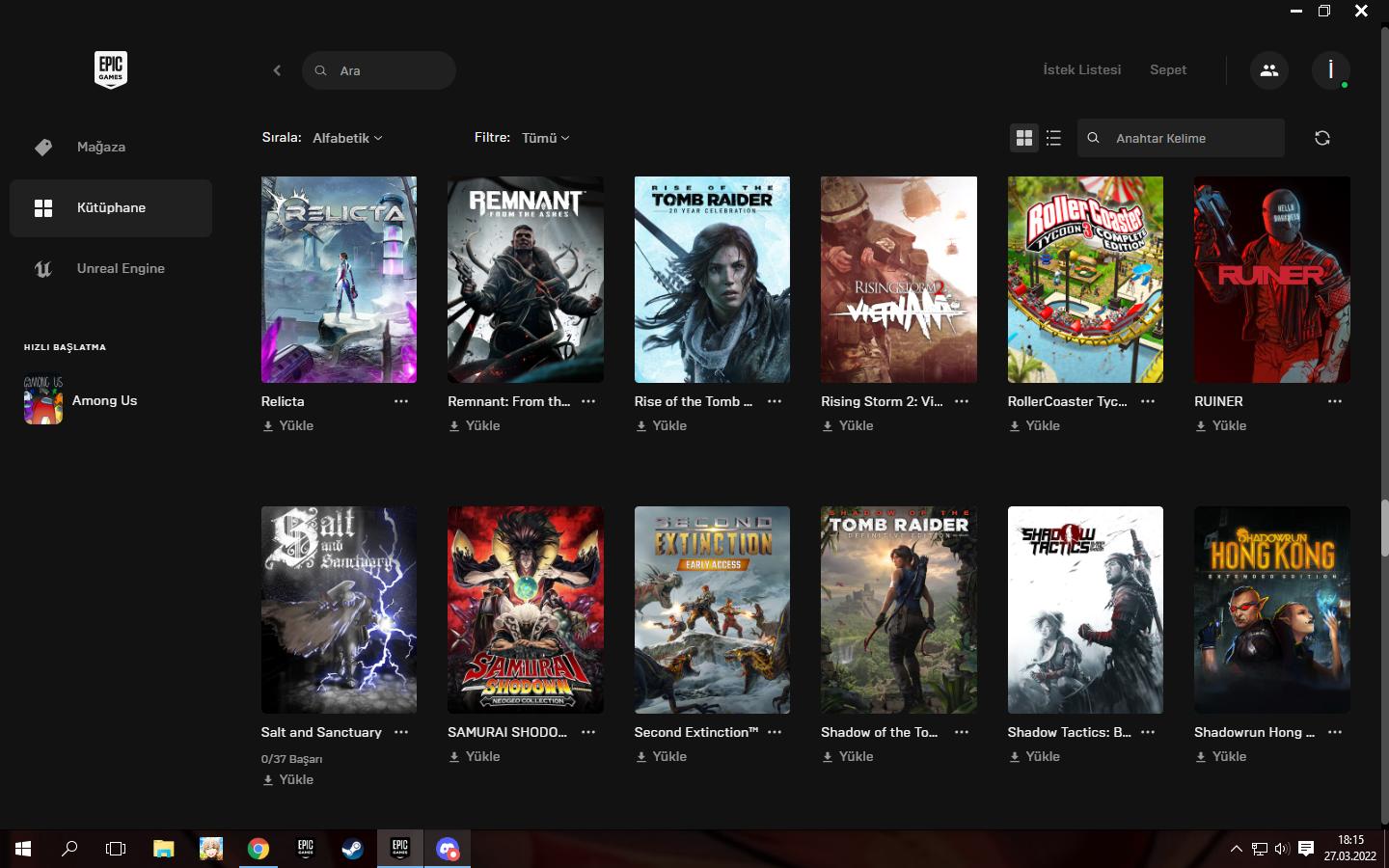Launch Among Us from quick launch
The width and height of the screenshot is (1389, 868).
coord(82,400)
